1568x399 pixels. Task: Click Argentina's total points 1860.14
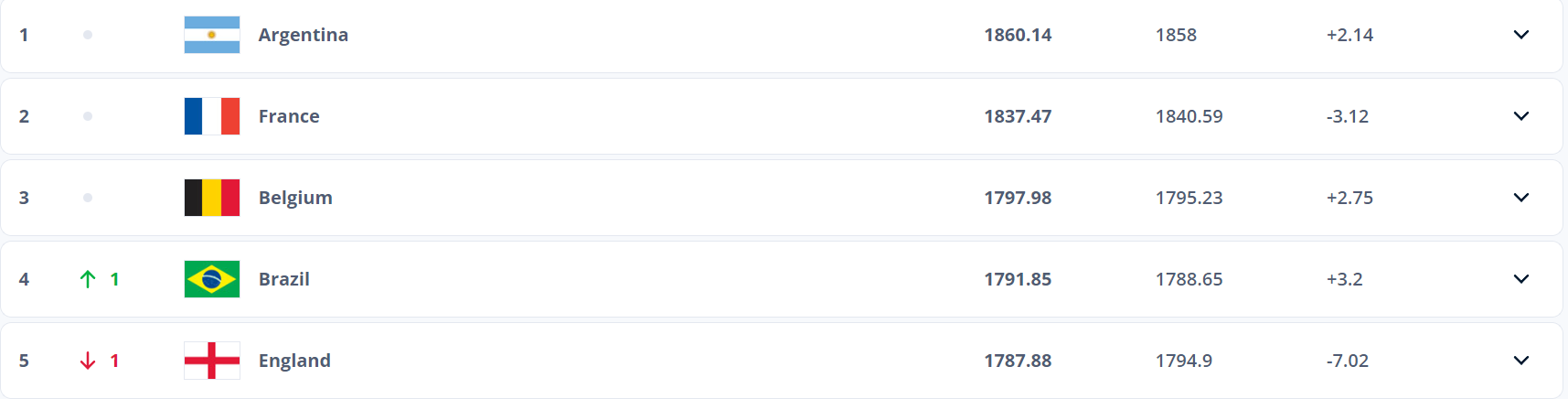click(x=1018, y=35)
